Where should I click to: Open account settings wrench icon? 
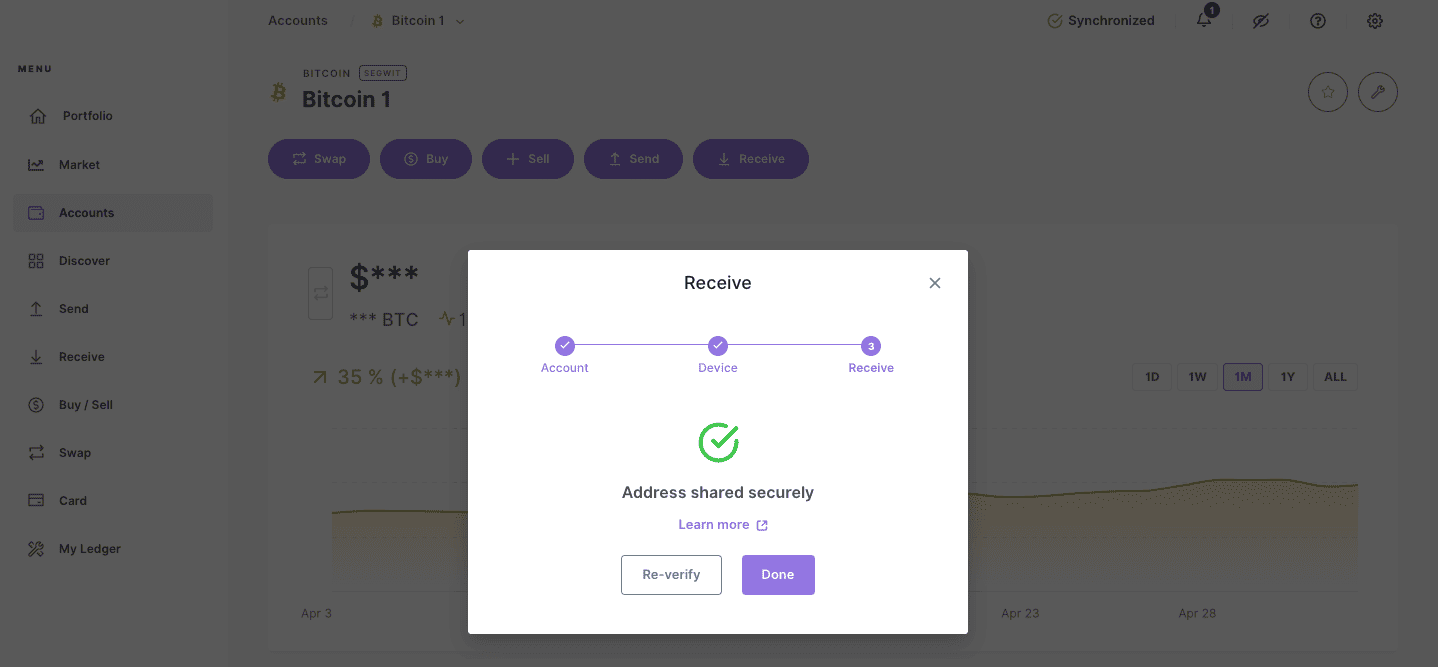1378,92
